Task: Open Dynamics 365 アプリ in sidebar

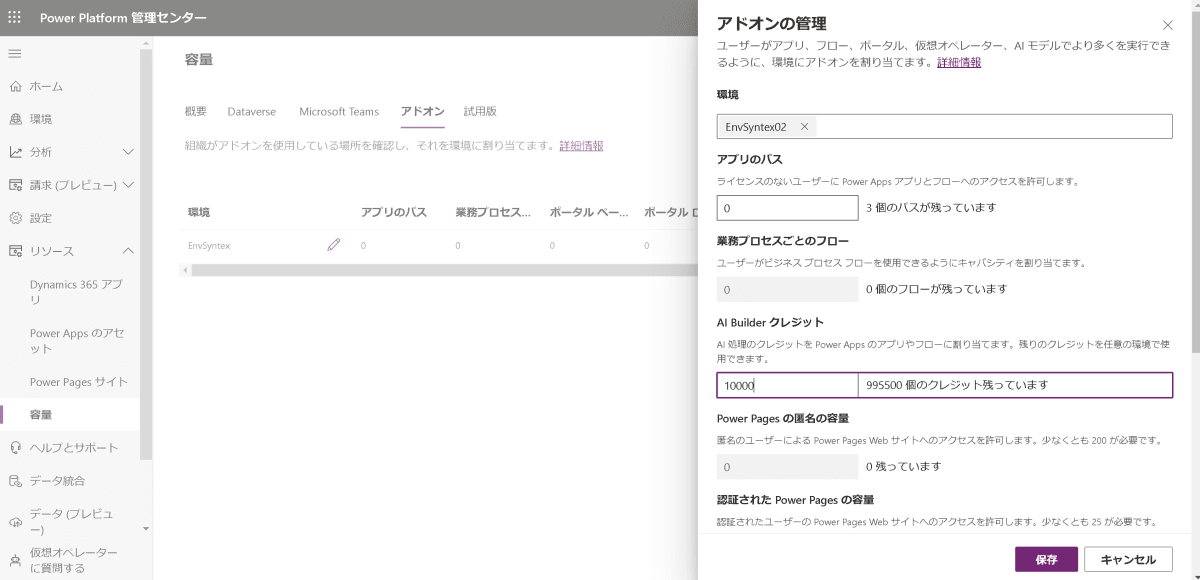Action: pyautogui.click(x=78, y=292)
